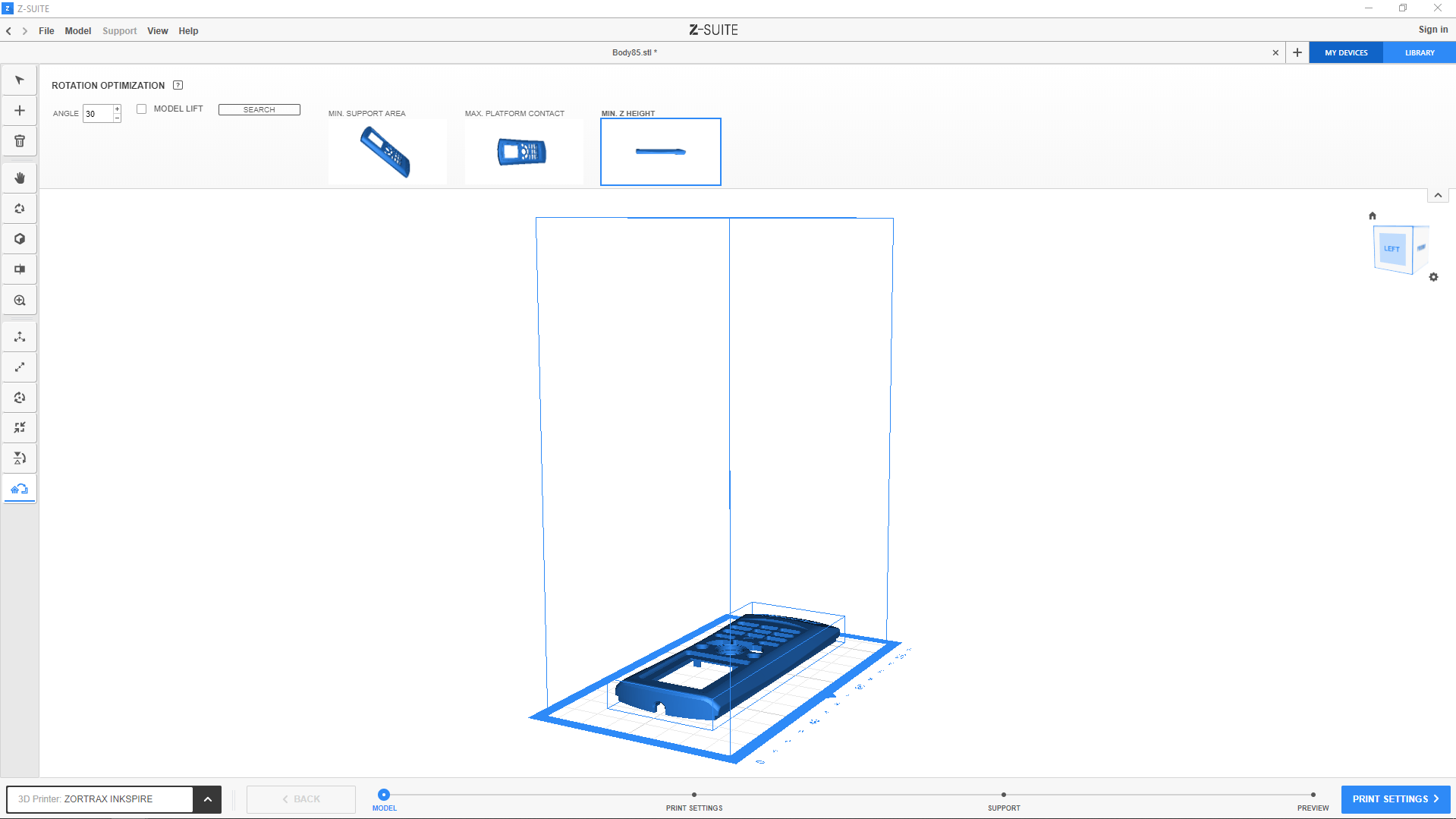Select the move axes tool
This screenshot has height=819, width=1456.
pos(20,337)
